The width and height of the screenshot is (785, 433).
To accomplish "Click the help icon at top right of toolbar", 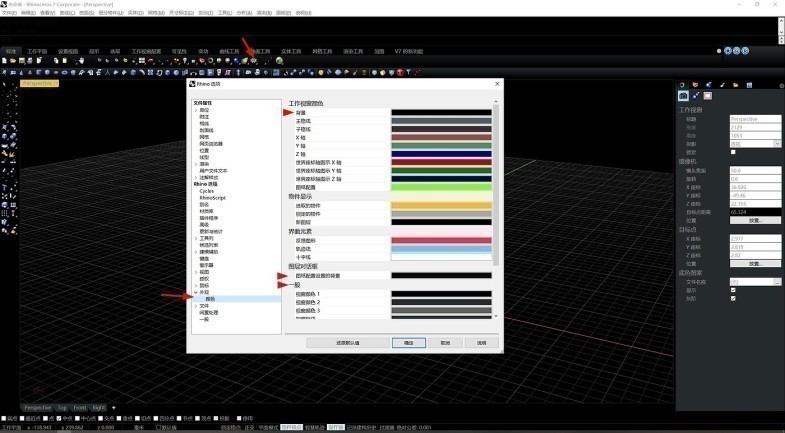I will (x=745, y=50).
